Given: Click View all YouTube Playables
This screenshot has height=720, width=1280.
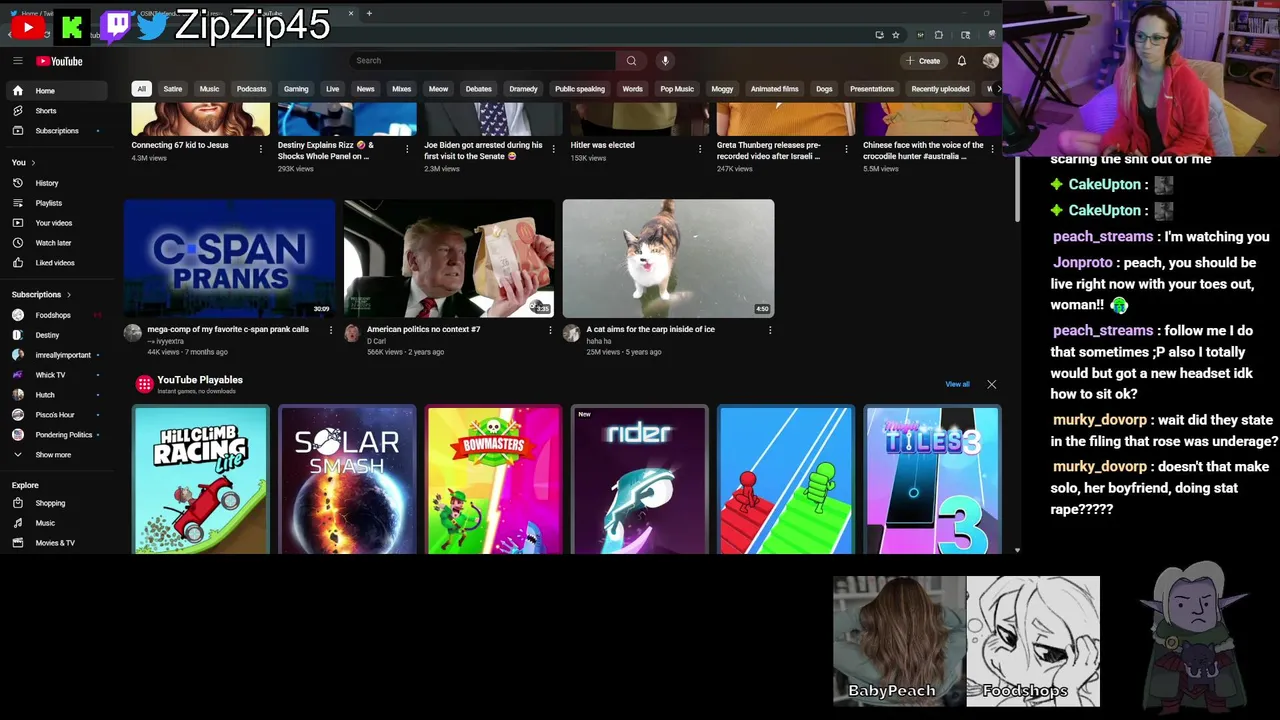Looking at the screenshot, I should point(957,384).
